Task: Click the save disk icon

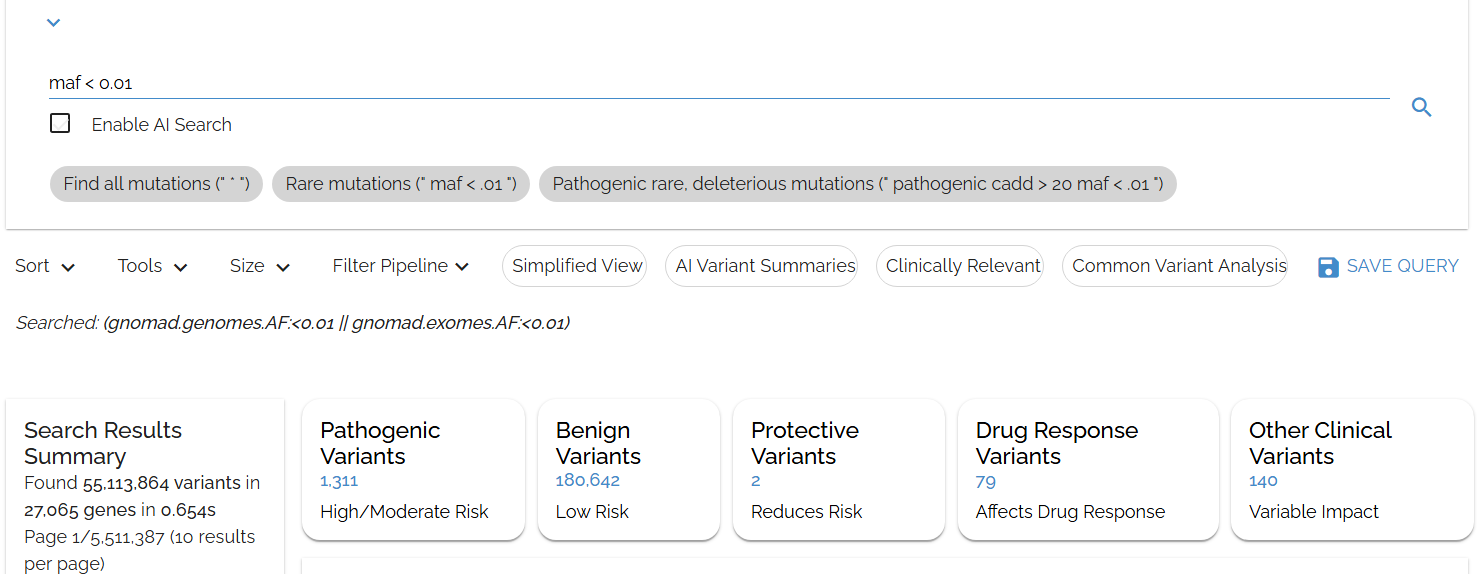Action: click(x=1328, y=267)
